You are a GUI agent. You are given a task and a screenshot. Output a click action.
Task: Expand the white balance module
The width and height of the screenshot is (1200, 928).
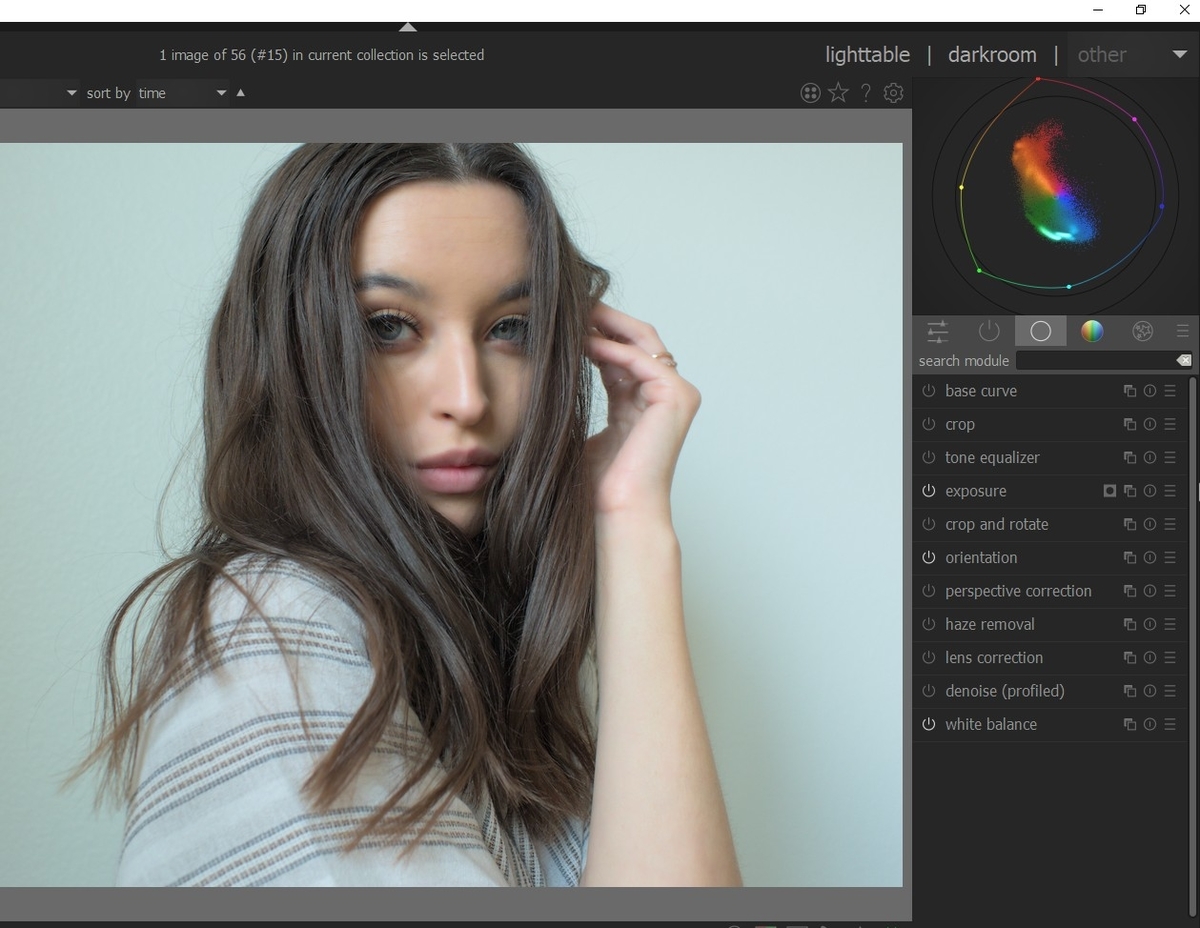(991, 724)
